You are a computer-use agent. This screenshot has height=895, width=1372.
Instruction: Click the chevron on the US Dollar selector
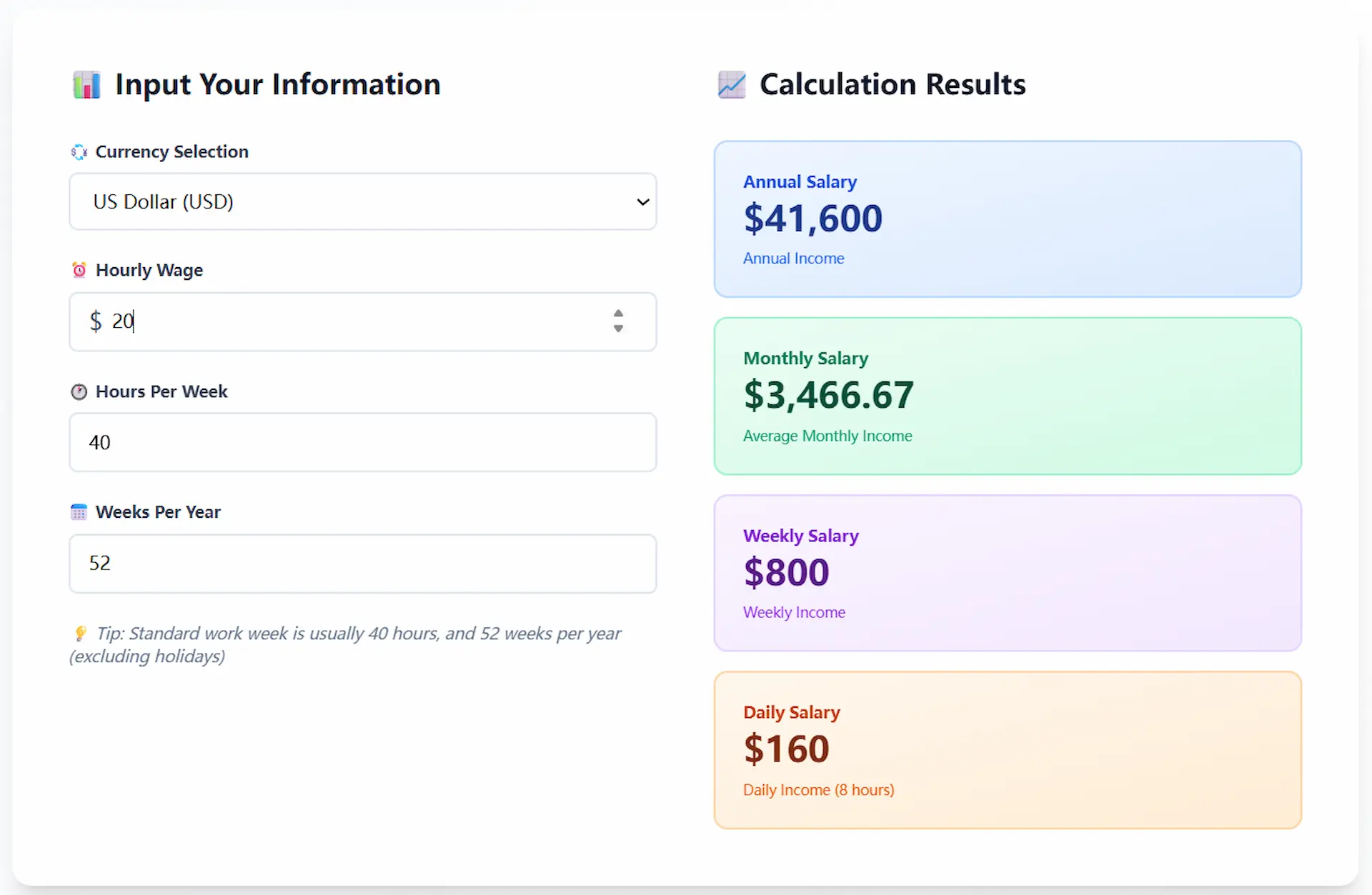[642, 202]
